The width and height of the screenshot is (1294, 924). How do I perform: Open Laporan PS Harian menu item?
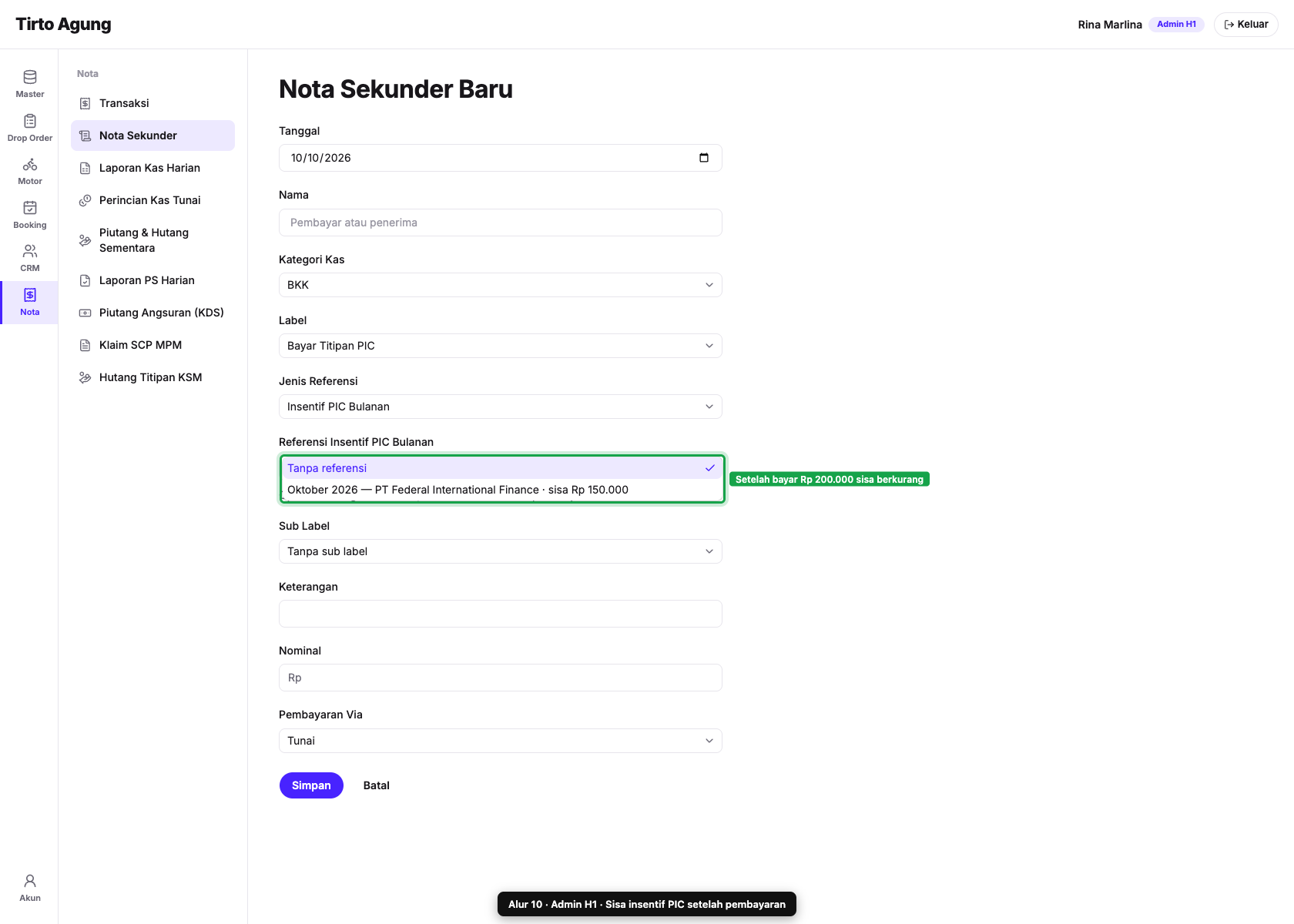tap(153, 280)
